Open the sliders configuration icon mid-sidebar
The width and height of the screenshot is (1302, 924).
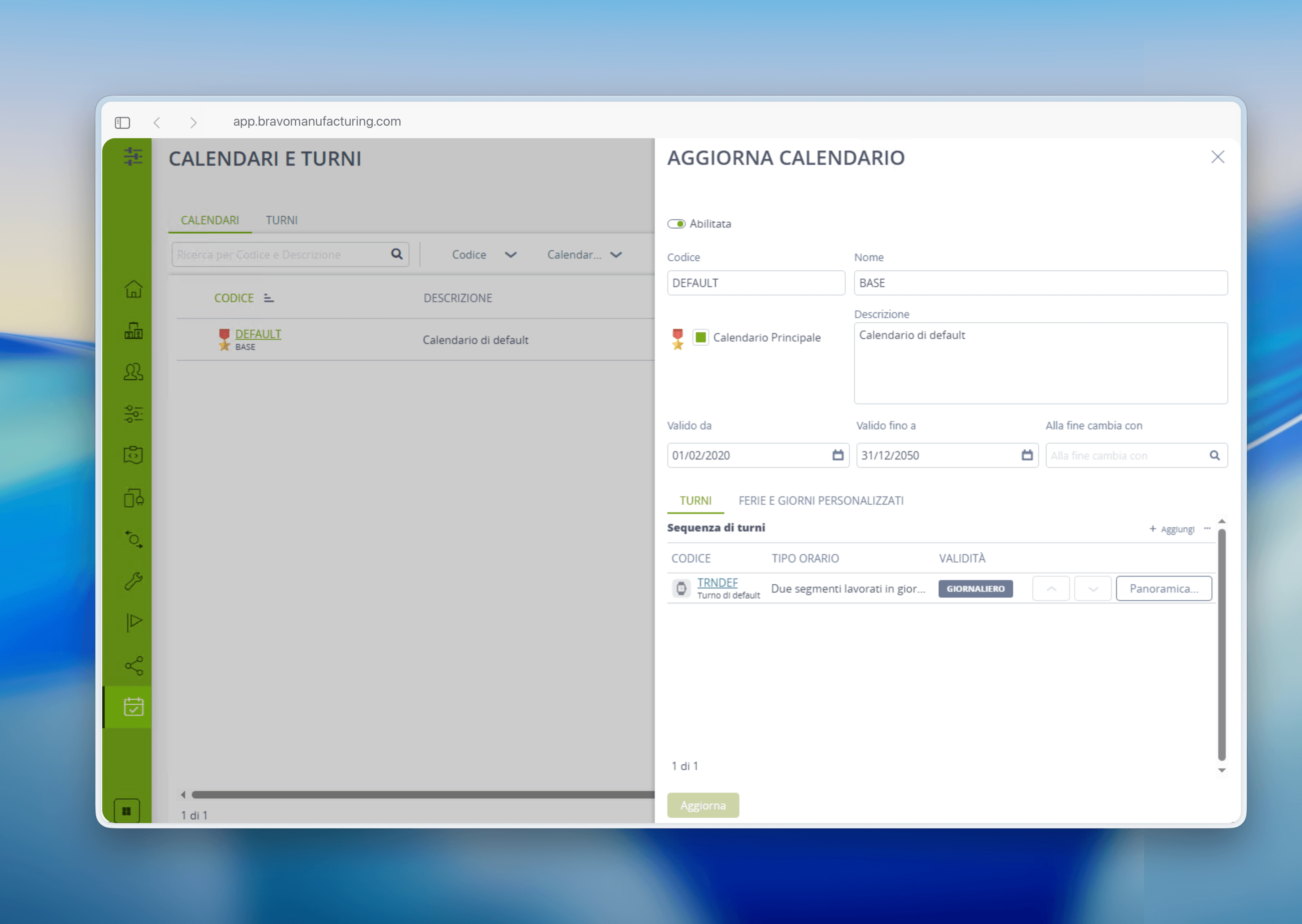134,414
